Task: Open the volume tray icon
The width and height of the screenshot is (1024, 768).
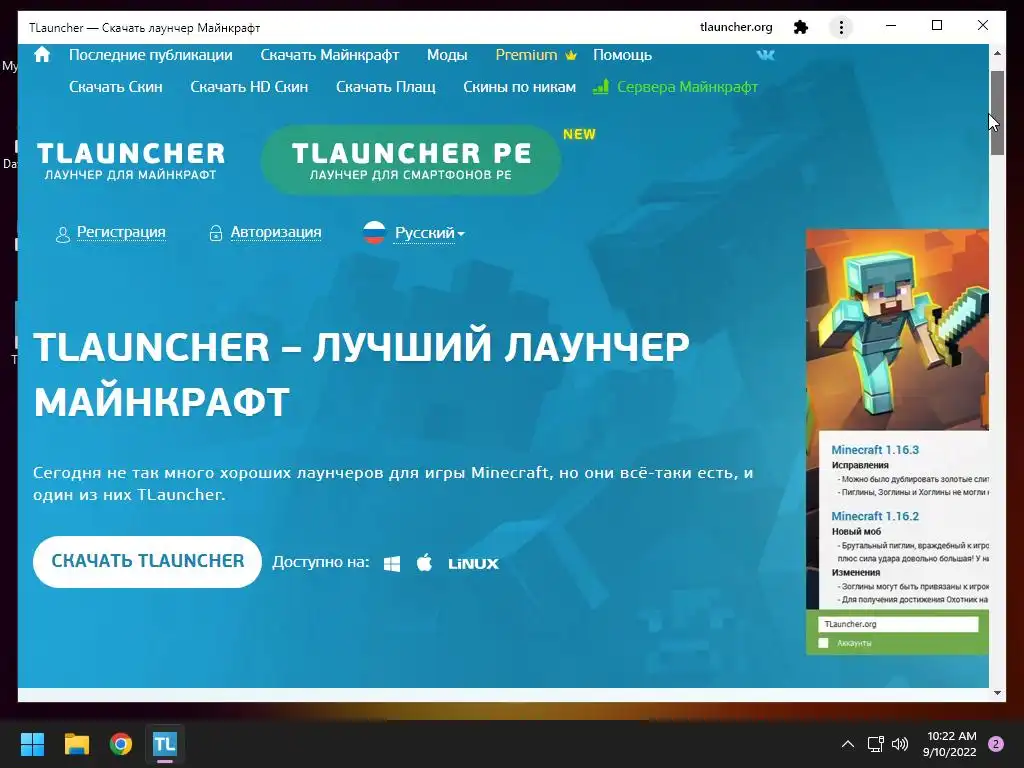Action: [x=900, y=744]
